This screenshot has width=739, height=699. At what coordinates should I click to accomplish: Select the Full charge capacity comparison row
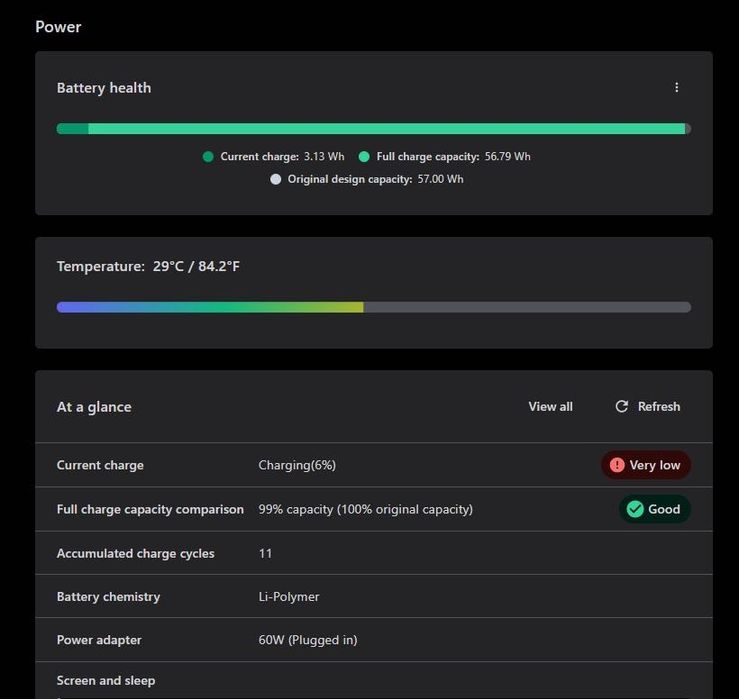click(150, 509)
